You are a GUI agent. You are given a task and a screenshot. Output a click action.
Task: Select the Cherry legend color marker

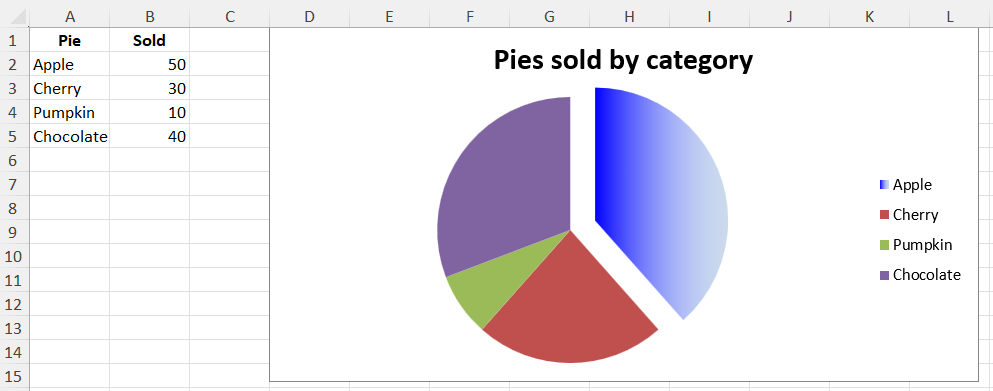(x=885, y=215)
